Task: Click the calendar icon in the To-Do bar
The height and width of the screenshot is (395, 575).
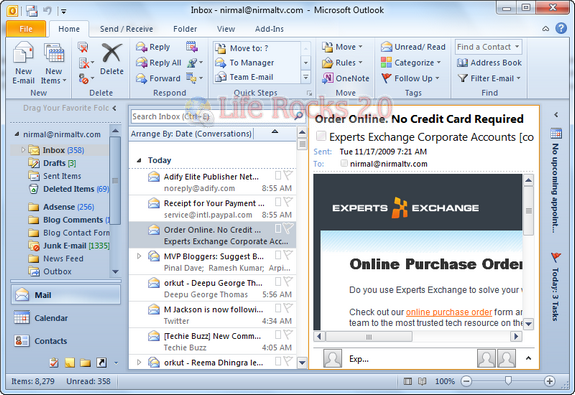Action: 556,134
